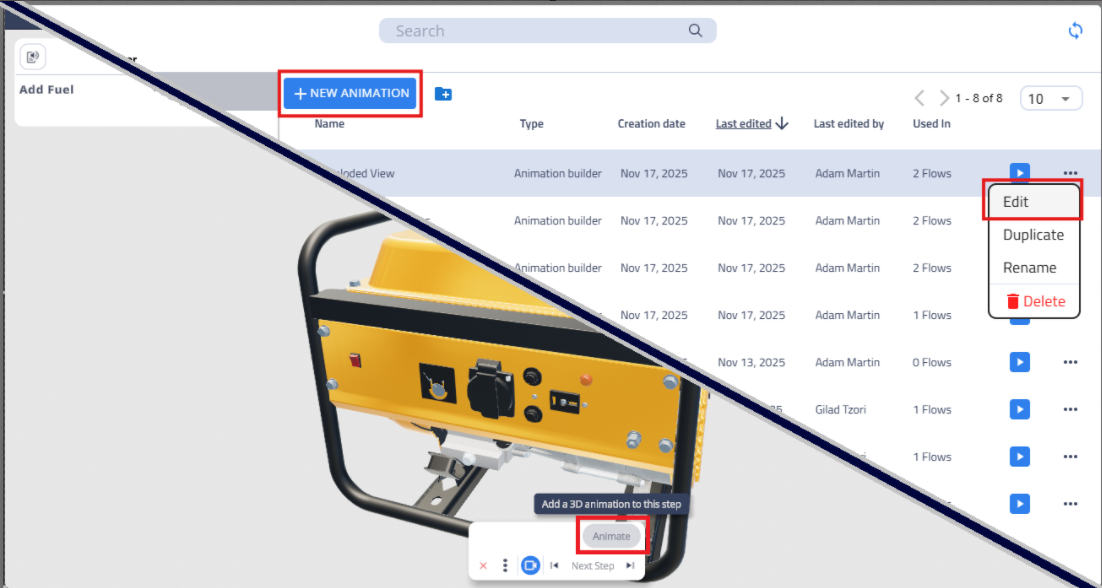Toggle the blue camera icon in step toolbar

coord(530,566)
